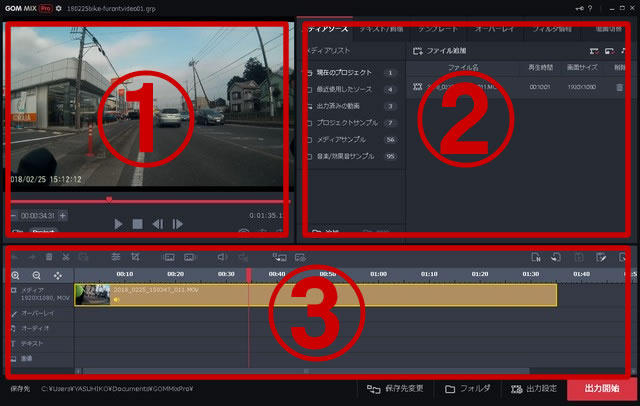
Task: Open the settings gear in title bar
Action: tap(59, 8)
